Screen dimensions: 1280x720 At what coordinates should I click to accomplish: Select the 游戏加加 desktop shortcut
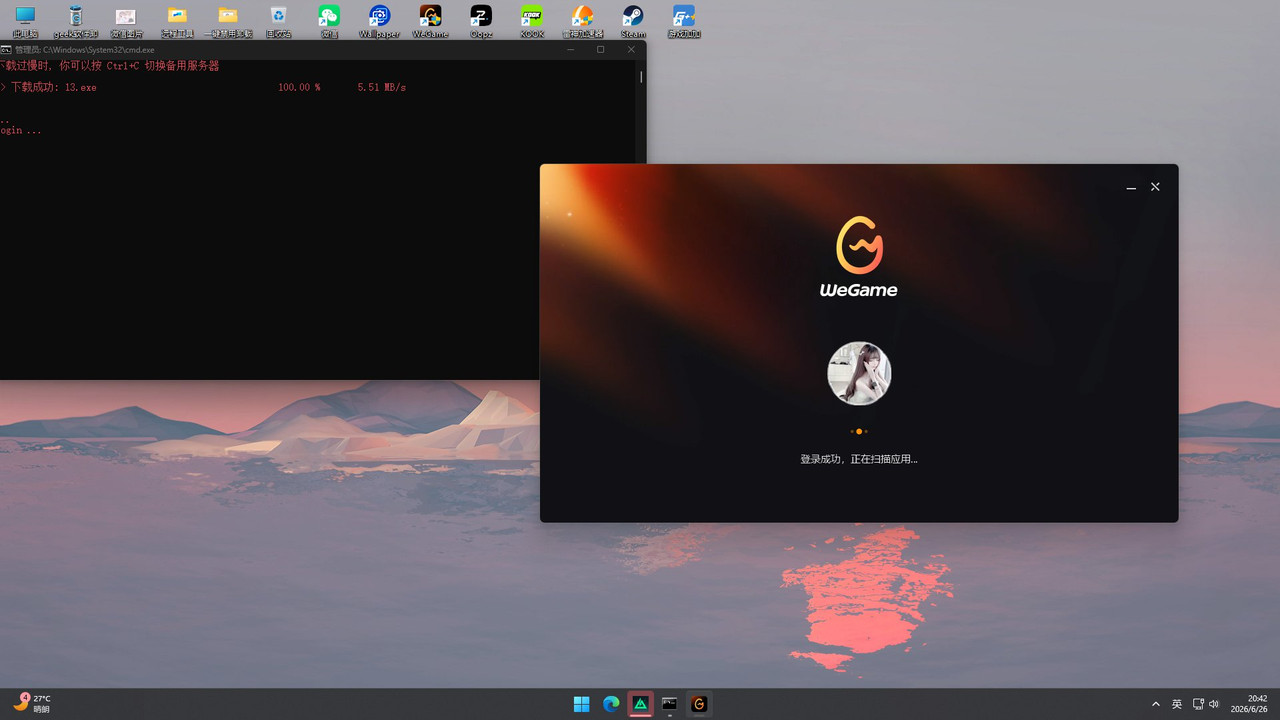684,20
